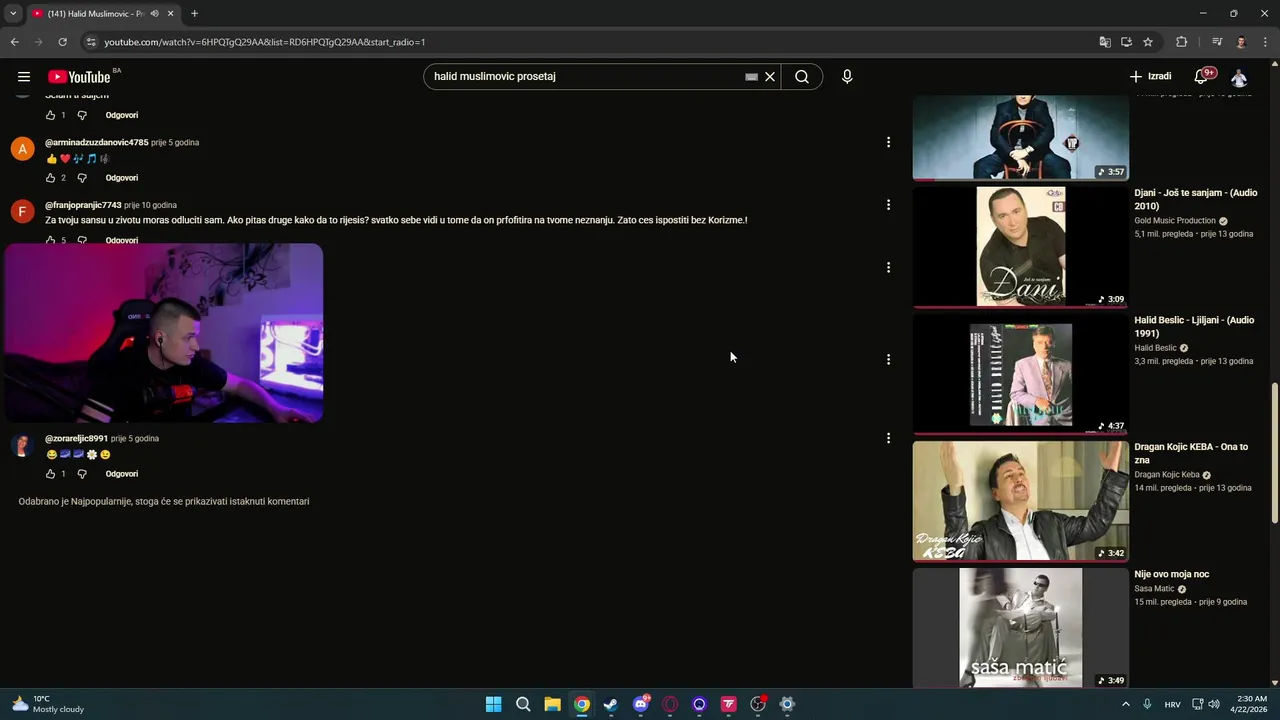
Task: Open a new browser tab
Action: pos(194,14)
